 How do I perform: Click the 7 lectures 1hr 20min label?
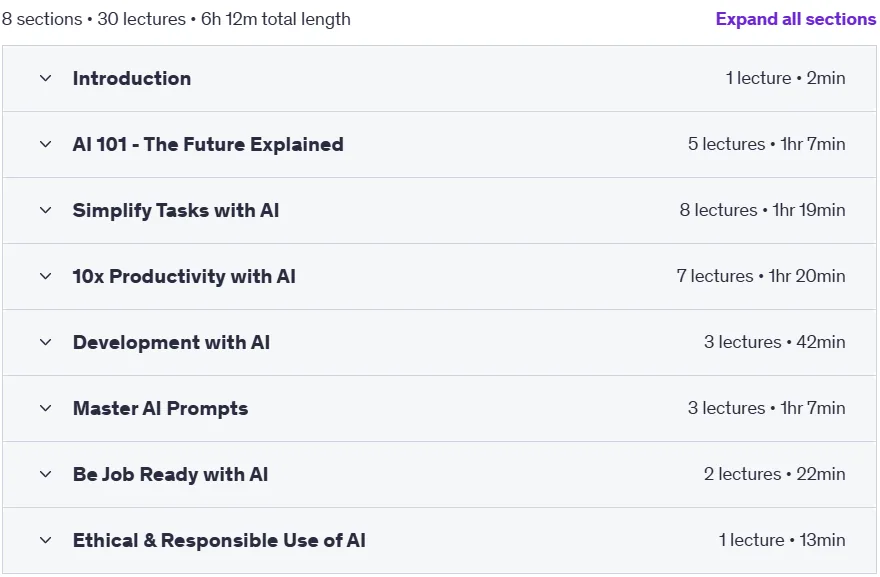pyautogui.click(x=760, y=276)
